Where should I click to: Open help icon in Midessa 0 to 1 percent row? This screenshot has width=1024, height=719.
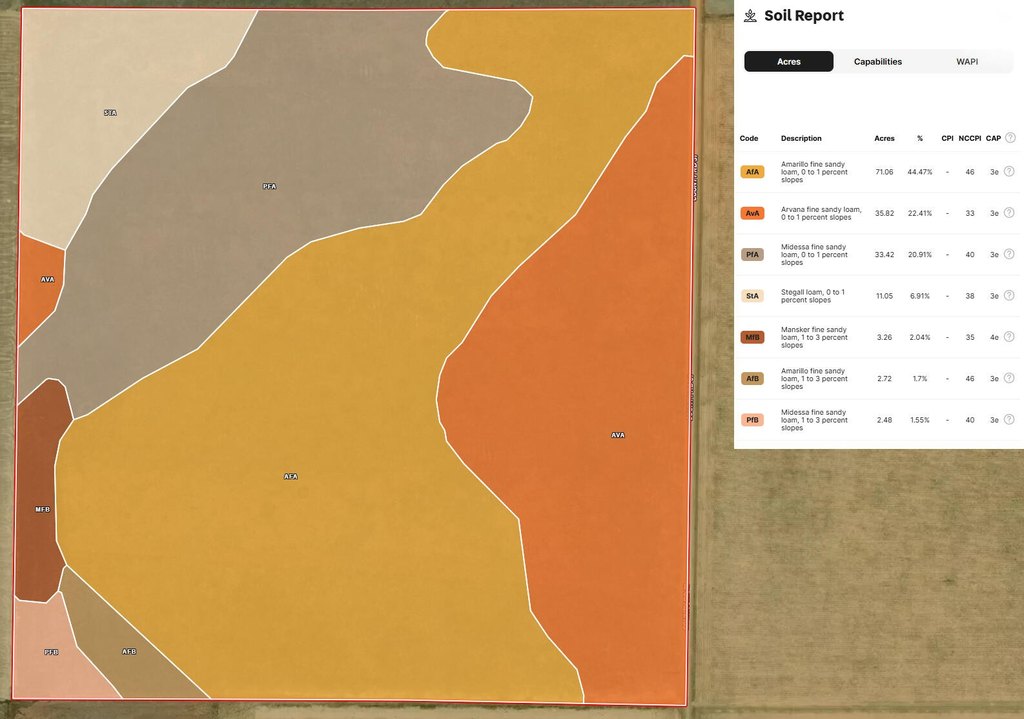pyautogui.click(x=1009, y=254)
